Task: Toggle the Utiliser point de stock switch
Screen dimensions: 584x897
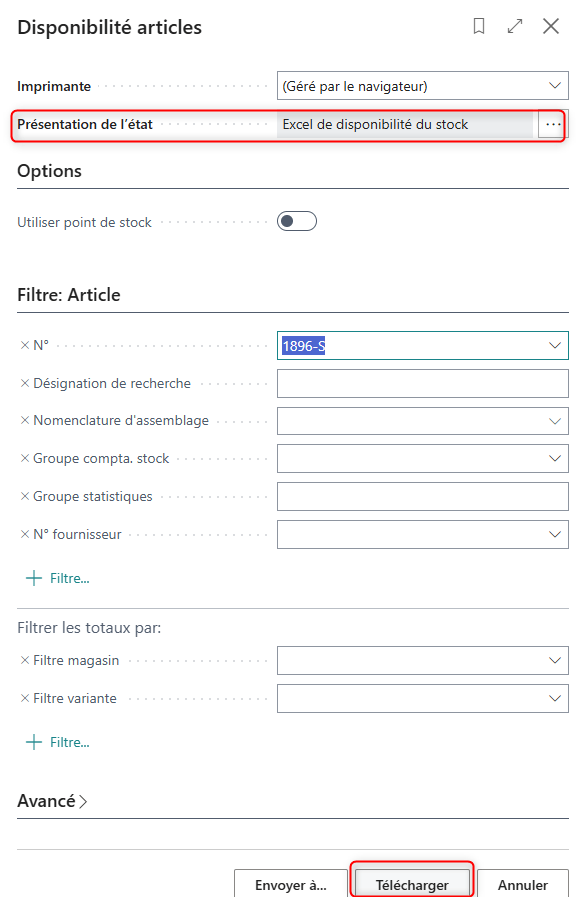Action: coord(297,221)
